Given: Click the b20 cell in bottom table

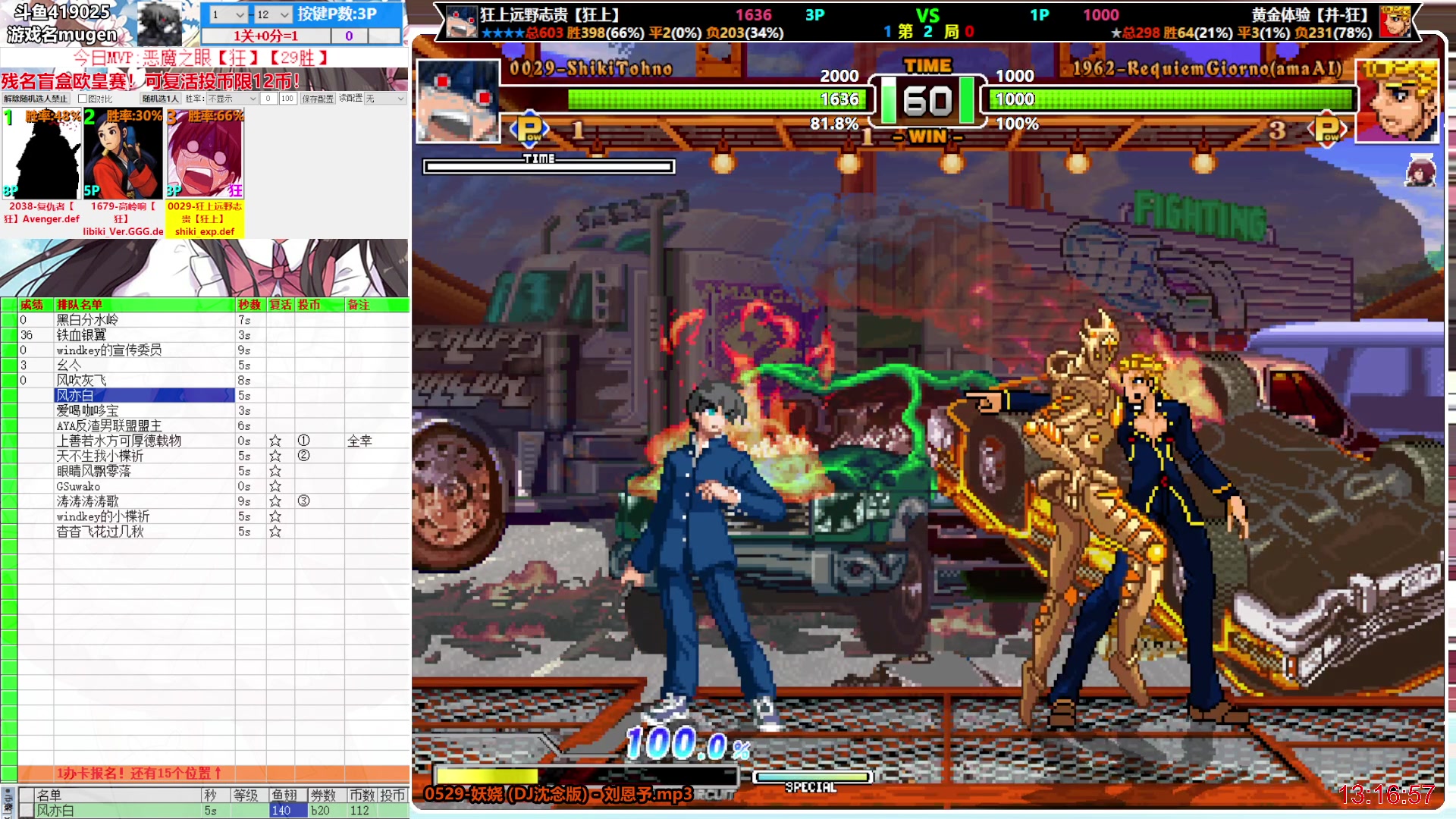Looking at the screenshot, I should (327, 811).
